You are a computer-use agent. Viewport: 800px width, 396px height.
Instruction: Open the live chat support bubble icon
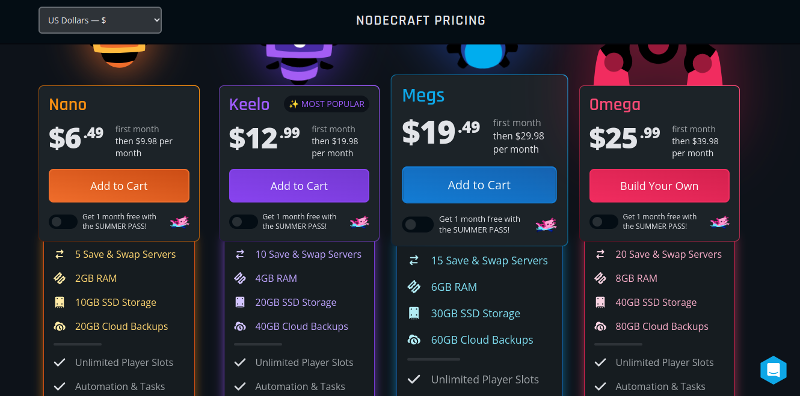tap(773, 370)
